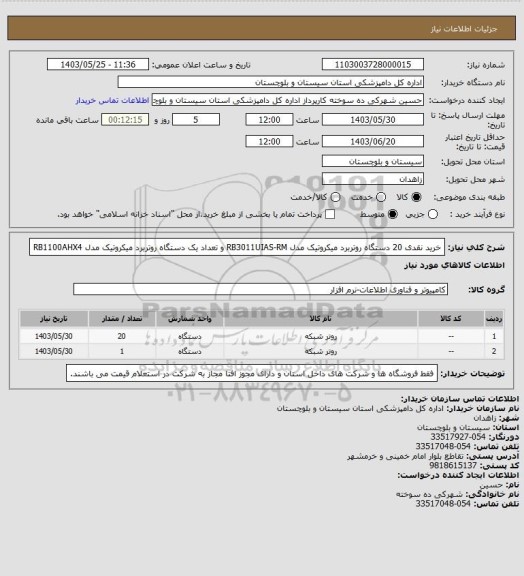Click the price validity date 1403/06/20 field
This screenshot has width=524, height=576.
373,141
